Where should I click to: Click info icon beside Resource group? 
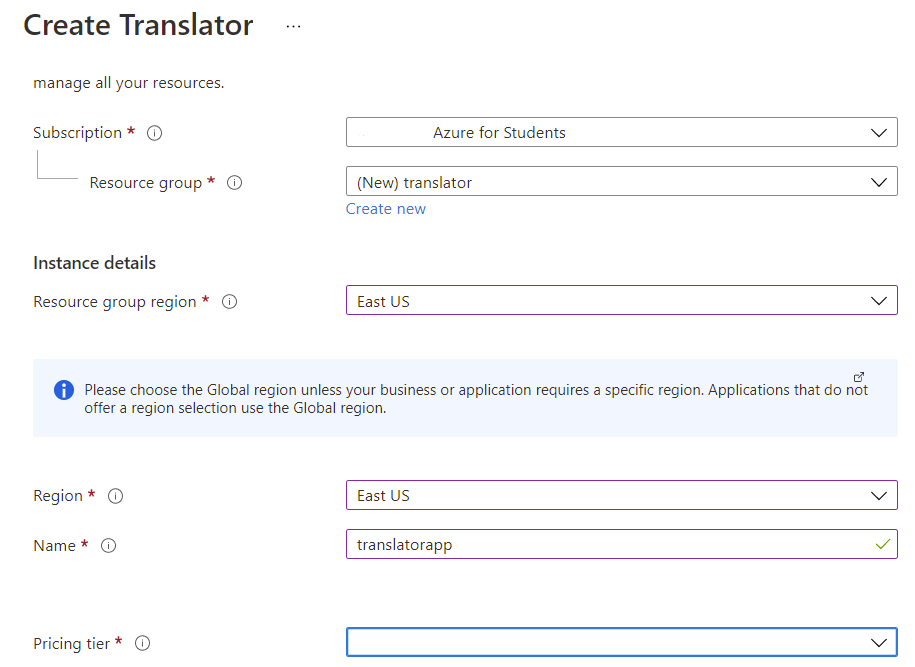[x=235, y=183]
